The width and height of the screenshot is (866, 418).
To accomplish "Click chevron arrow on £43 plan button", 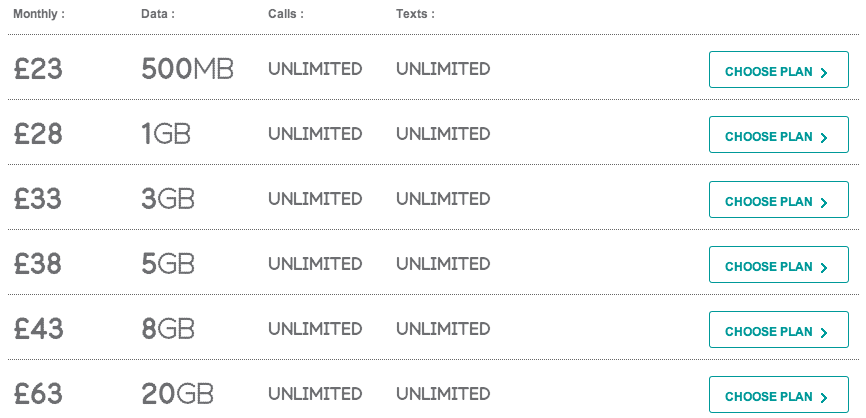I will point(824,332).
